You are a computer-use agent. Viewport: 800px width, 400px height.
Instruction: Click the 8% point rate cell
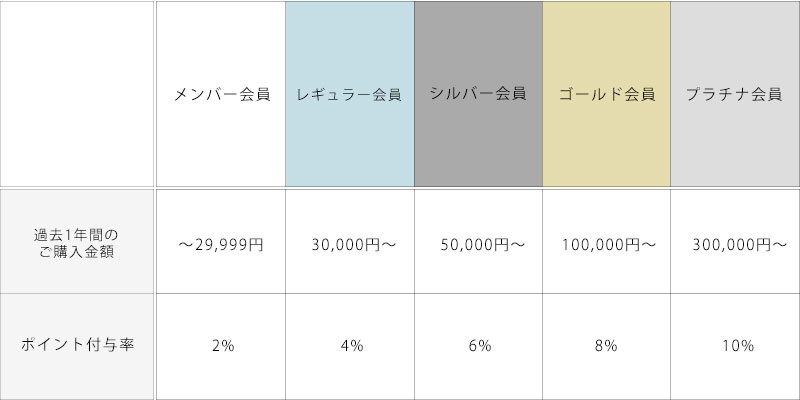tap(606, 345)
